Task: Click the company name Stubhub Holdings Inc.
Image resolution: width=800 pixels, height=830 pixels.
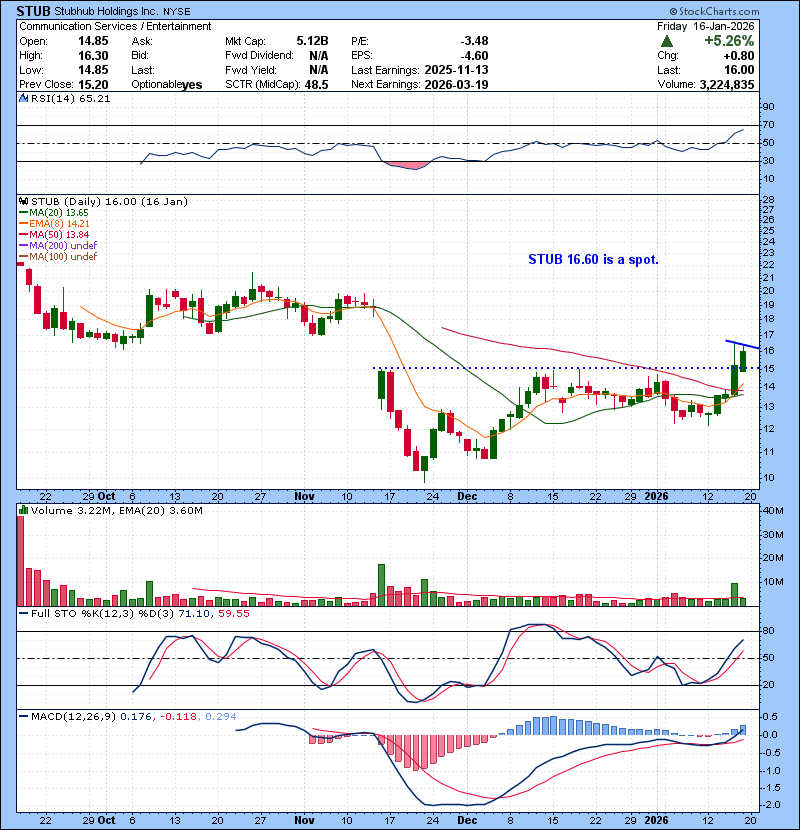Action: 106,11
